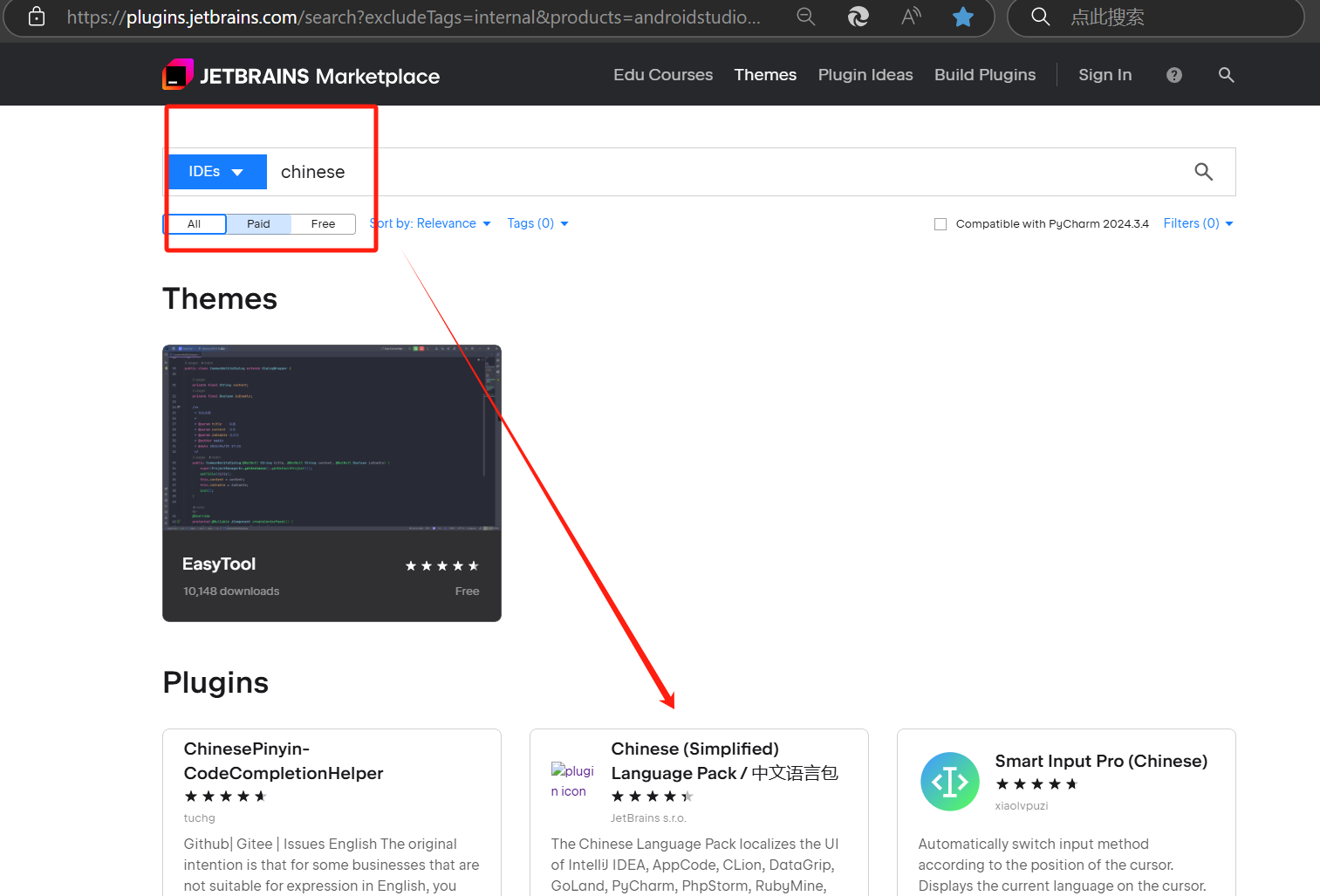The image size is (1320, 896).
Task: Click the Chinese Language Pack description text
Action: (694, 865)
